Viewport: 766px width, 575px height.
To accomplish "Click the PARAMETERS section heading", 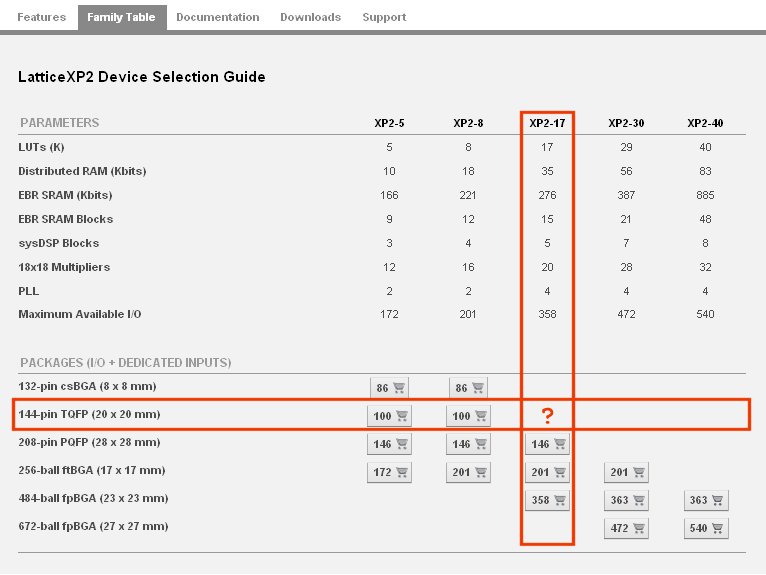I will [x=60, y=123].
